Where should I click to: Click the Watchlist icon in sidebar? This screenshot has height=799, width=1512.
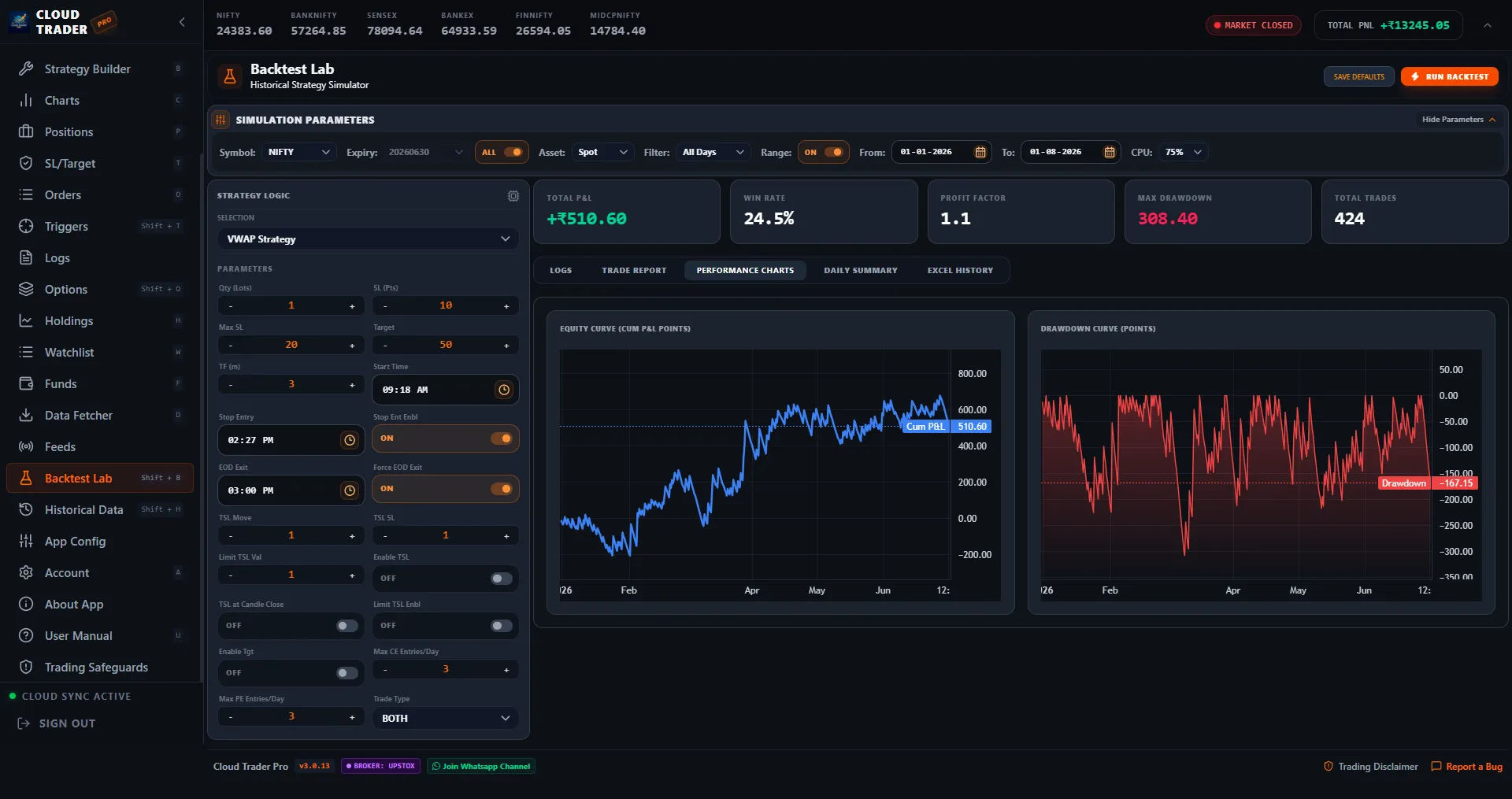click(x=26, y=352)
